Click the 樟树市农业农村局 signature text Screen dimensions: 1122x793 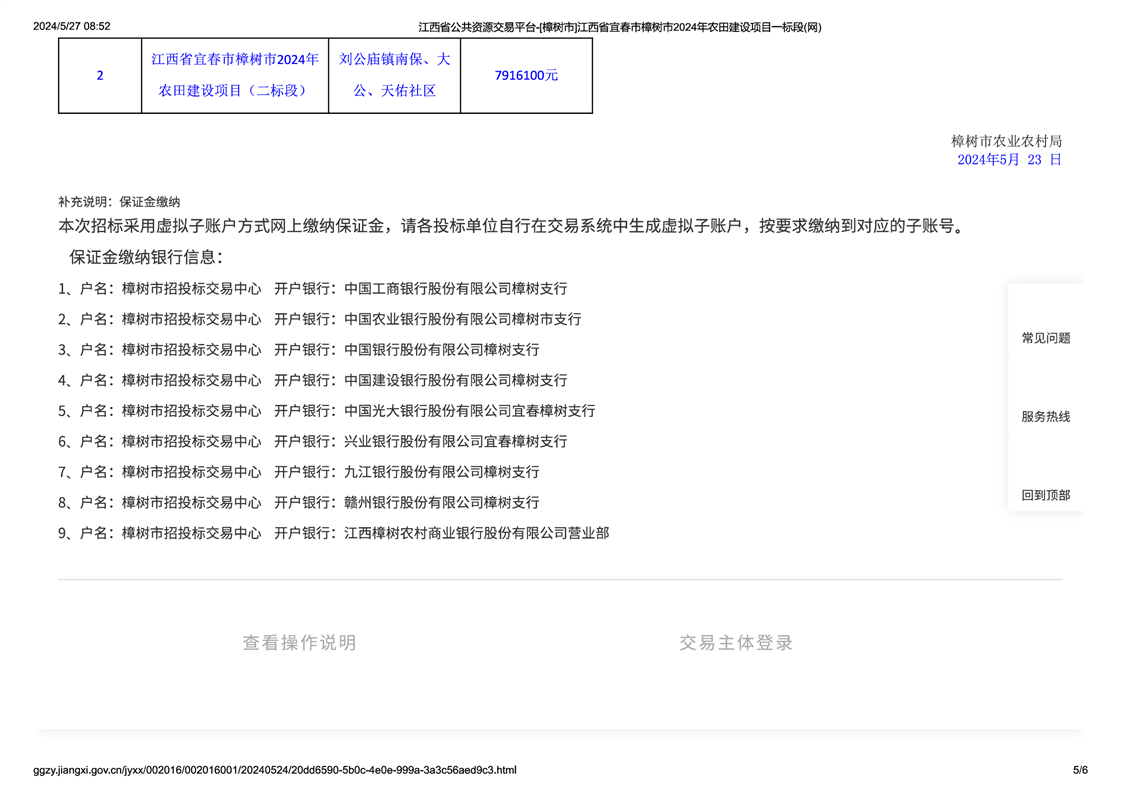click(1006, 141)
